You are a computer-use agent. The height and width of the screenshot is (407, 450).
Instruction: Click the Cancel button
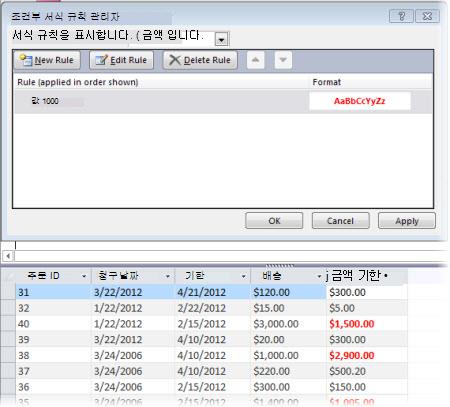(x=340, y=221)
